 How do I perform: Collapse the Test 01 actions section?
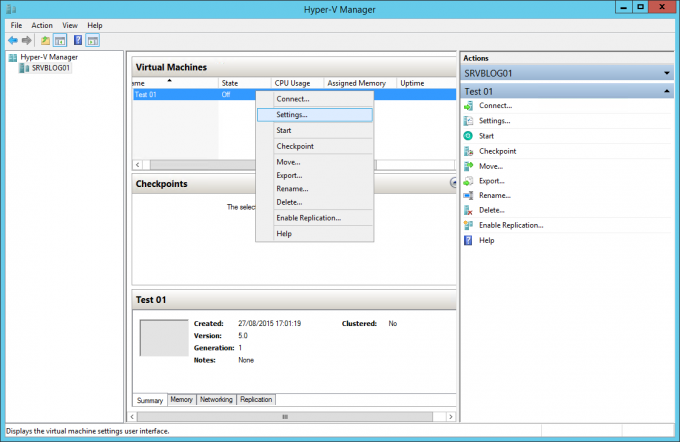[x=667, y=91]
